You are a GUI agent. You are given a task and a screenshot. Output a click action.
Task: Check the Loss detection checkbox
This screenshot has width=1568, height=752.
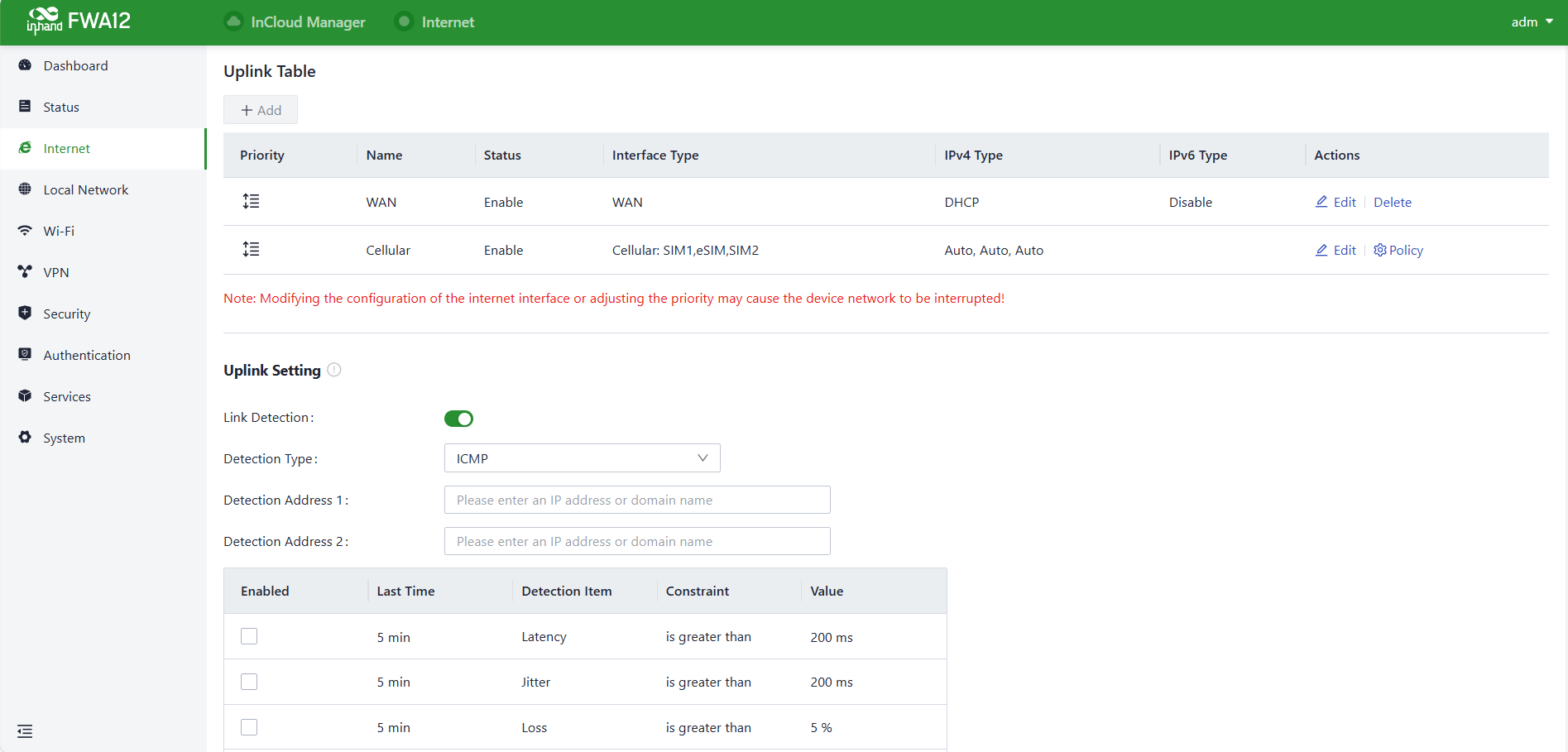tap(249, 727)
